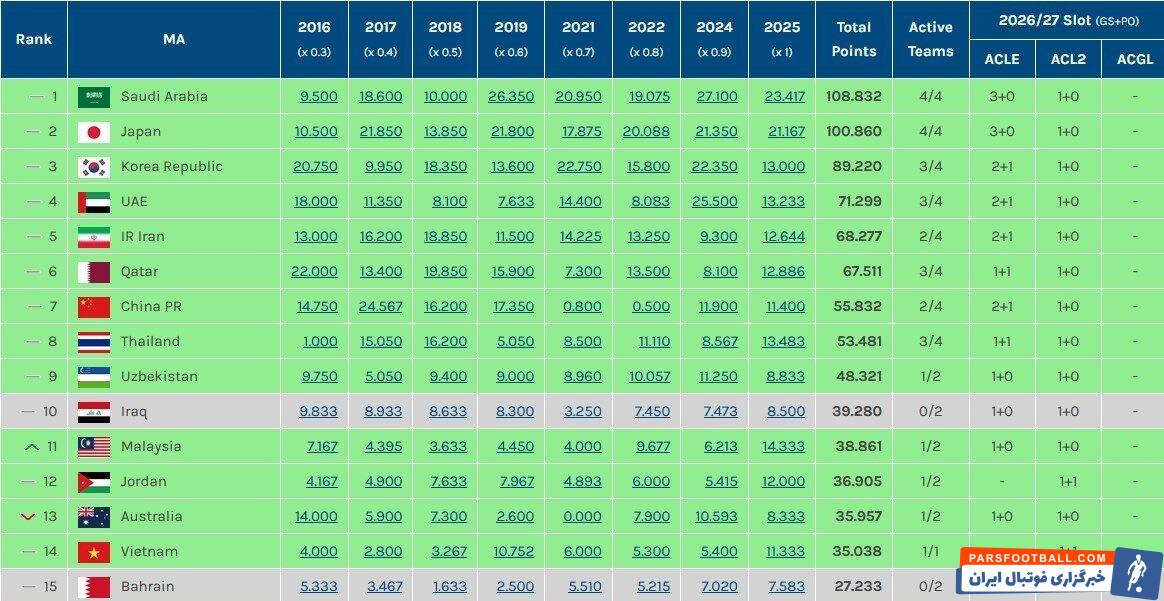Image resolution: width=1164 pixels, height=601 pixels.
Task: Open China PR's 2017 points value 24.567
Action: tap(380, 307)
